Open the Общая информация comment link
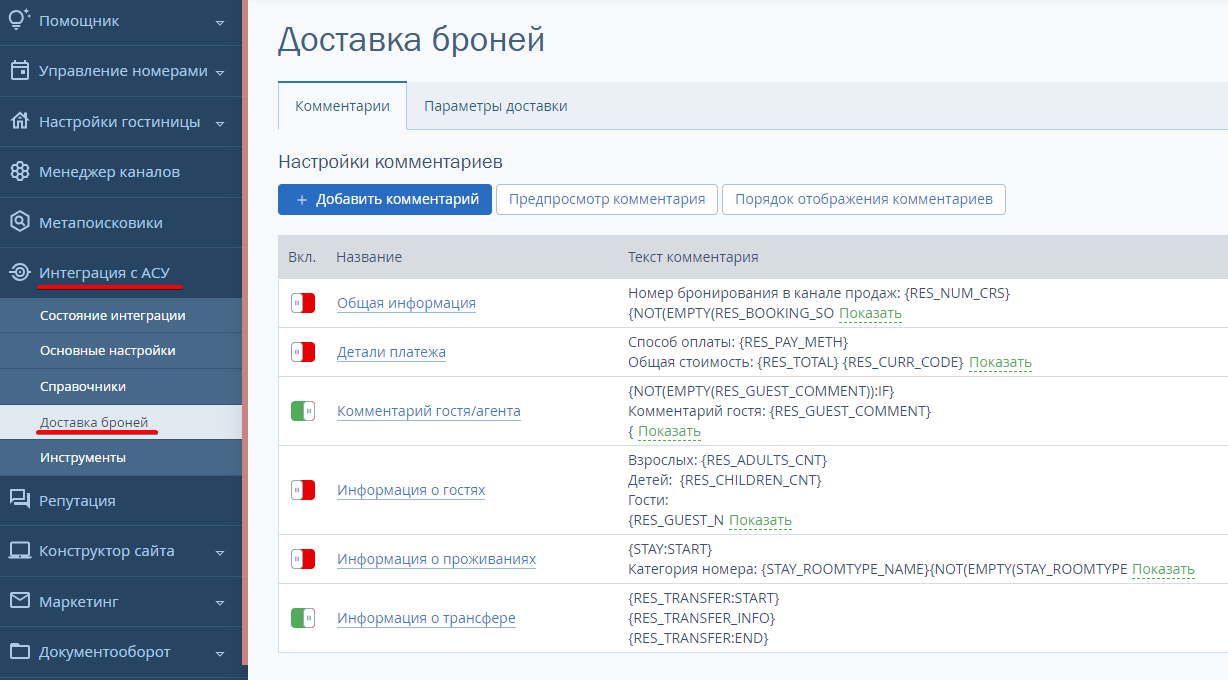Screen dimensions: 1228x680 click(406, 303)
